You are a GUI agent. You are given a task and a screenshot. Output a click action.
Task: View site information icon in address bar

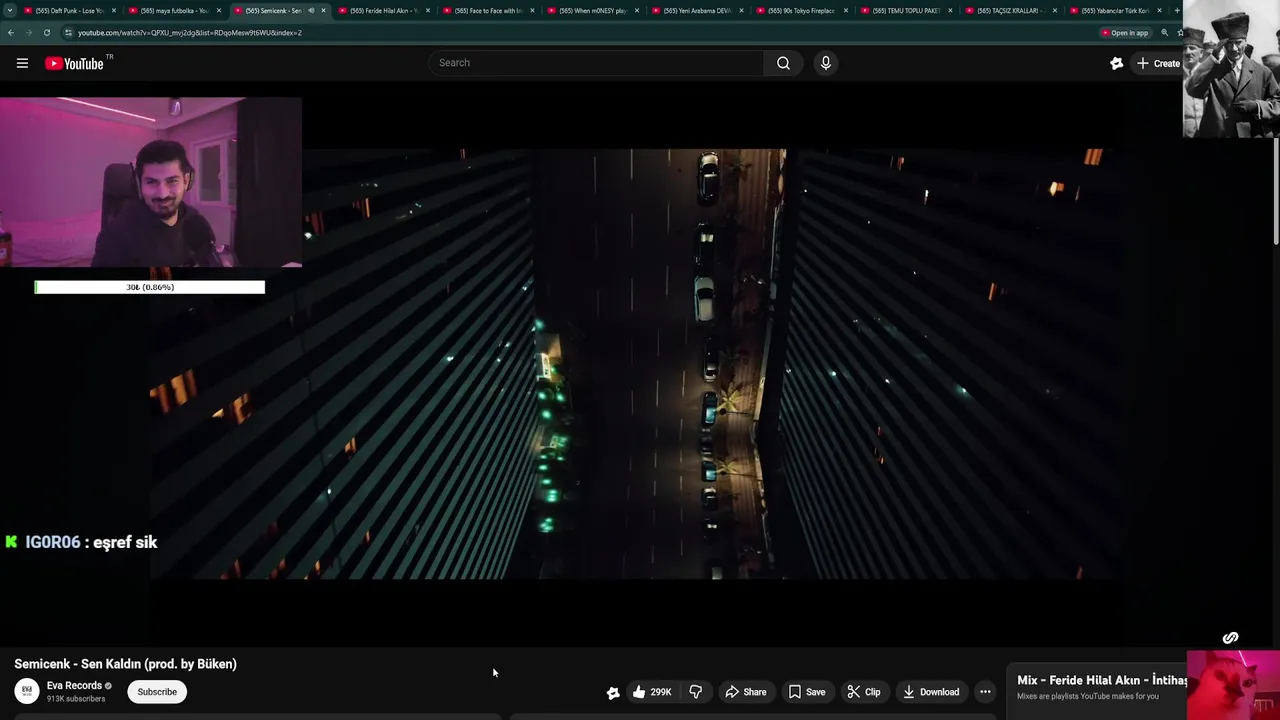coord(67,33)
